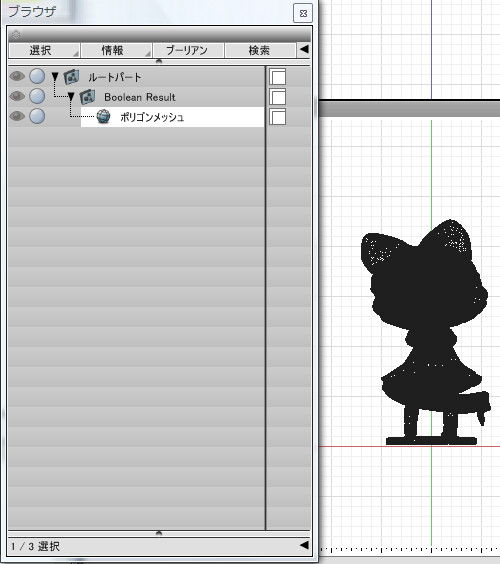
Task: Check the box beside ポリゴンメッシュ row
Action: pos(277,117)
